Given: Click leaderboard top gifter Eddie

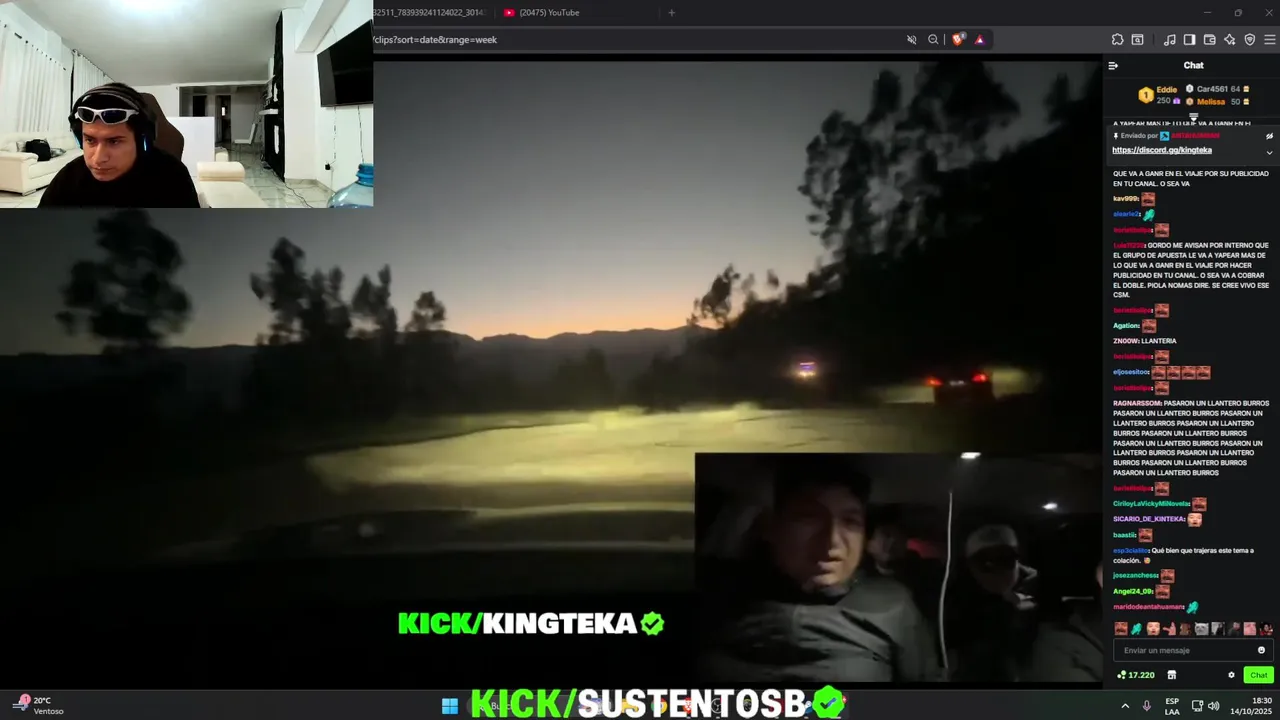Looking at the screenshot, I should point(1166,90).
